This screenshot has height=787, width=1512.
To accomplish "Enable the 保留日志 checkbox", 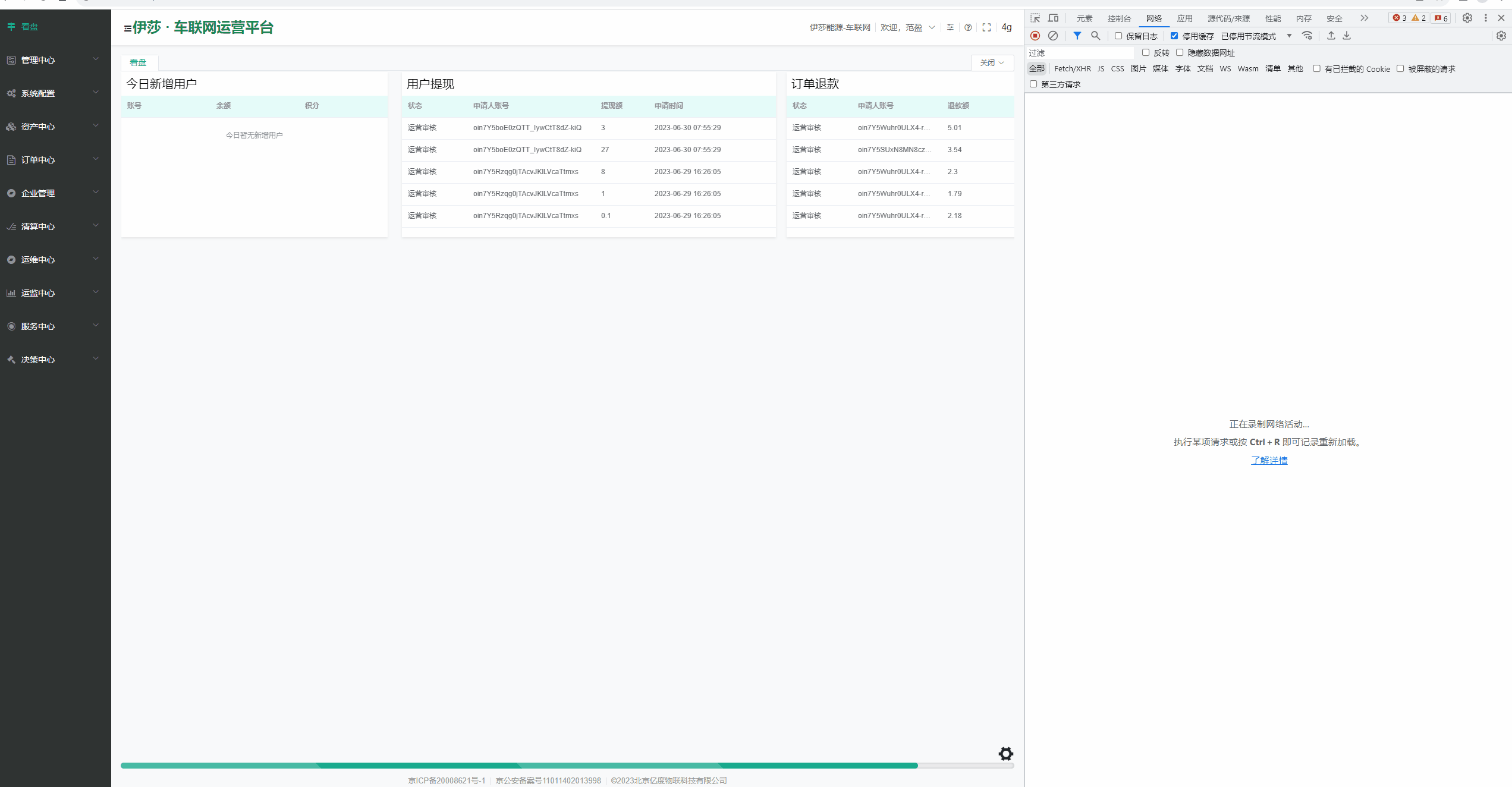I will [1118, 36].
